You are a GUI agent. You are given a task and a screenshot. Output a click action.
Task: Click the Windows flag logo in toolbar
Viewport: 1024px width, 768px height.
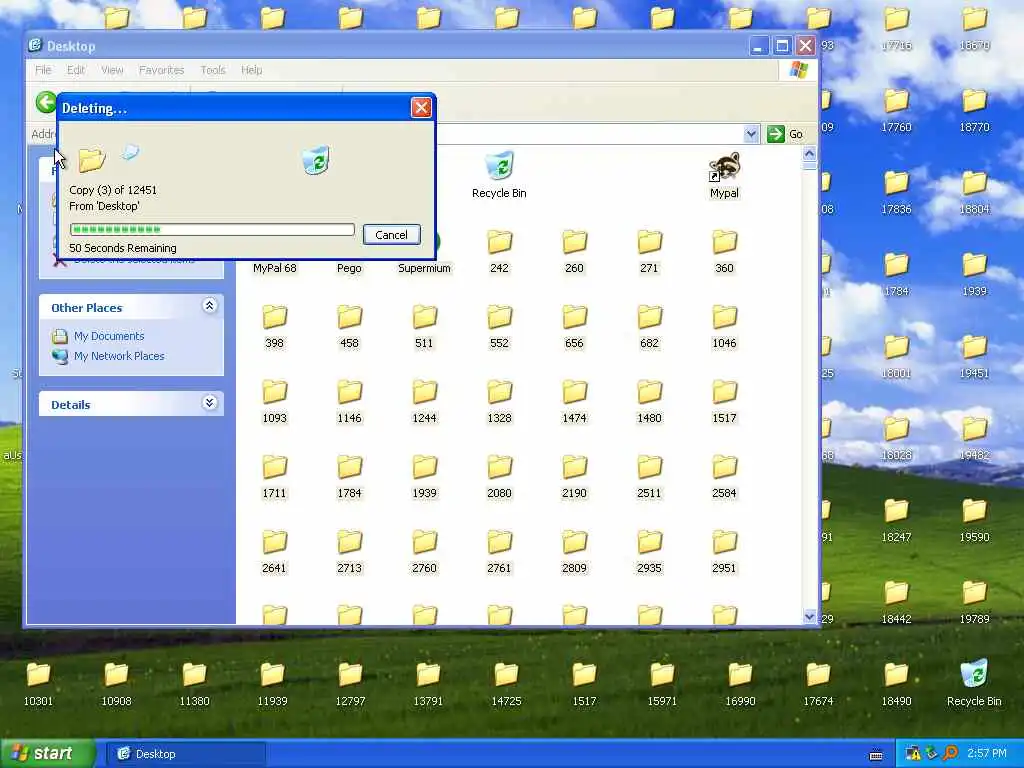[798, 70]
